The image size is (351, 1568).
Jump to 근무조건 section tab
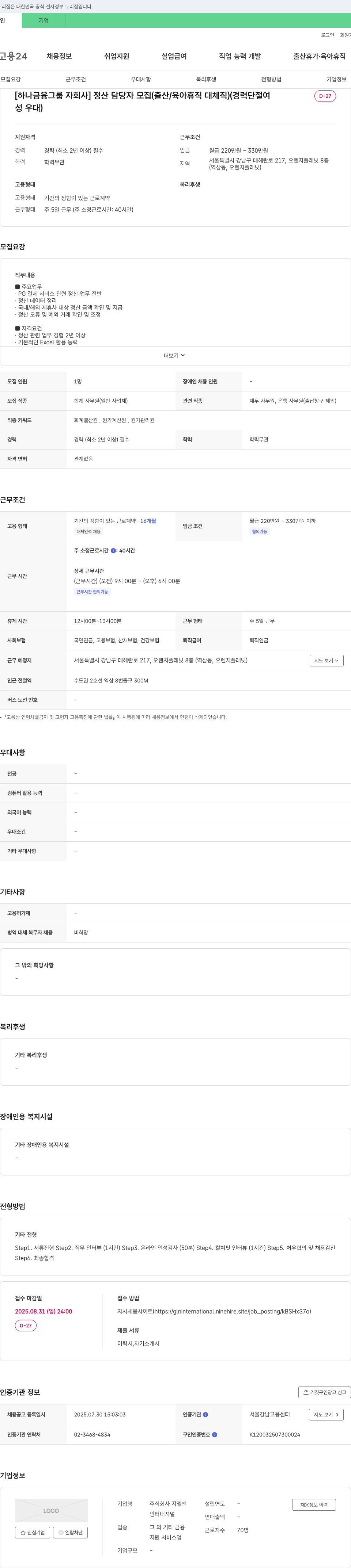pos(76,79)
